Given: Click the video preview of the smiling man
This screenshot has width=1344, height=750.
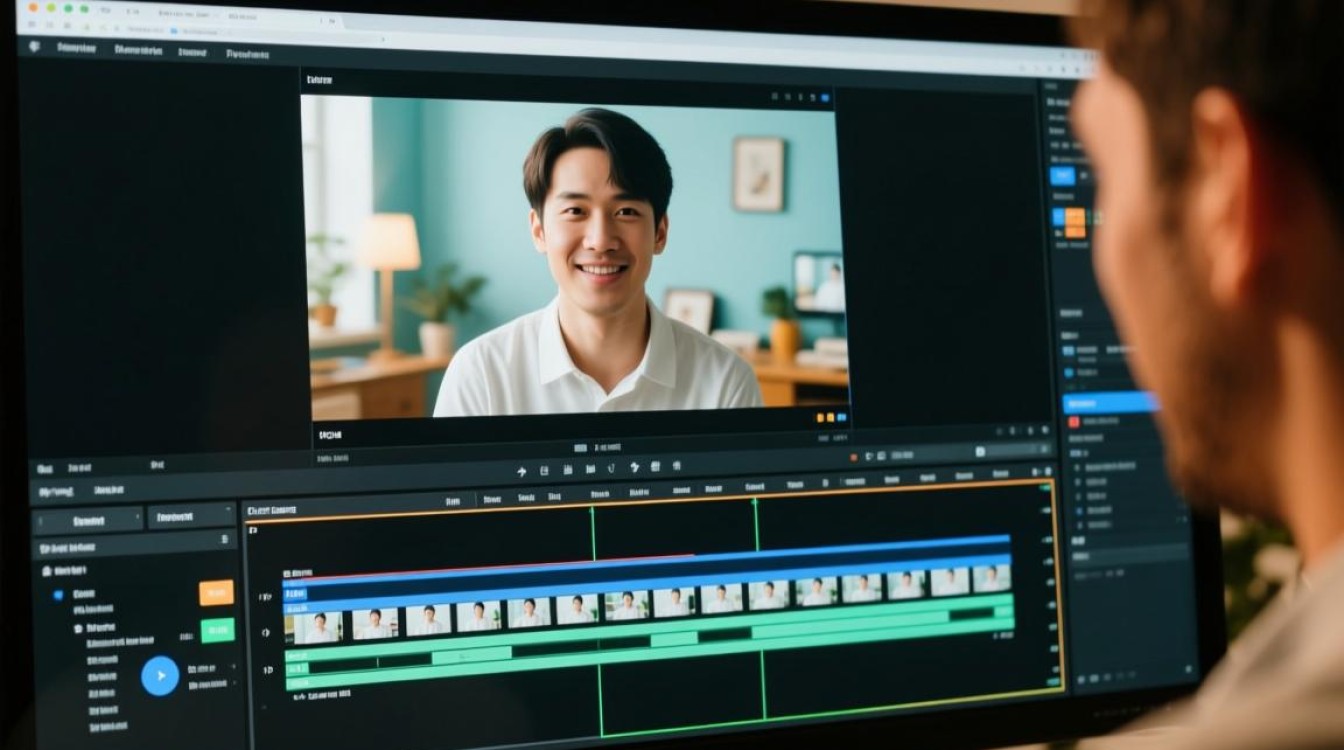Looking at the screenshot, I should click(x=575, y=257).
